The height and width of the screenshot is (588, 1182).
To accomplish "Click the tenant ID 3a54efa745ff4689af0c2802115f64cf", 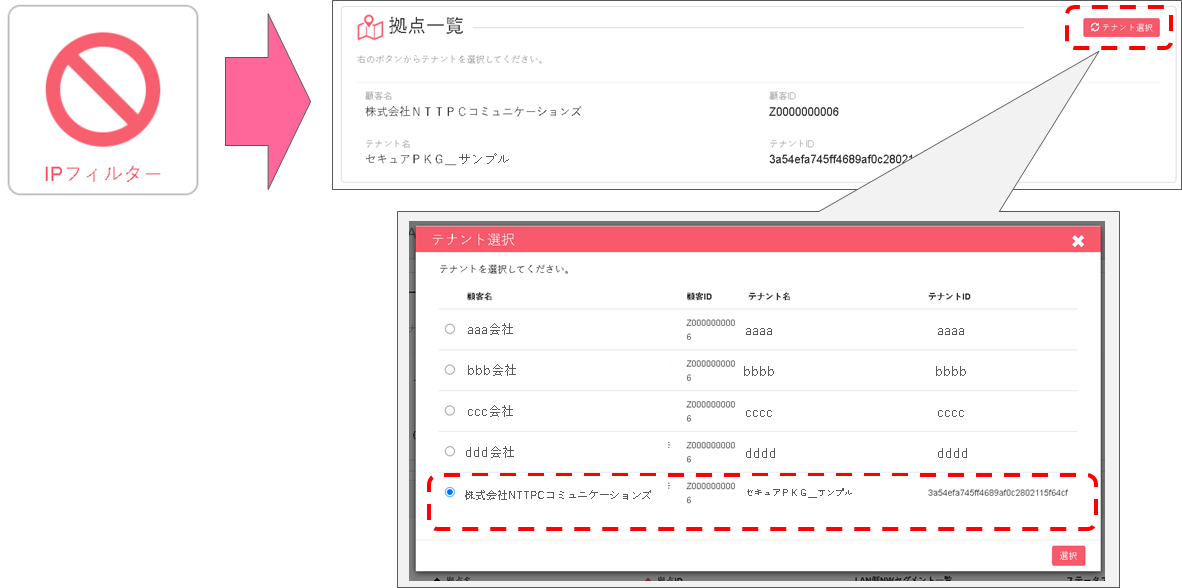I will click(x=997, y=492).
